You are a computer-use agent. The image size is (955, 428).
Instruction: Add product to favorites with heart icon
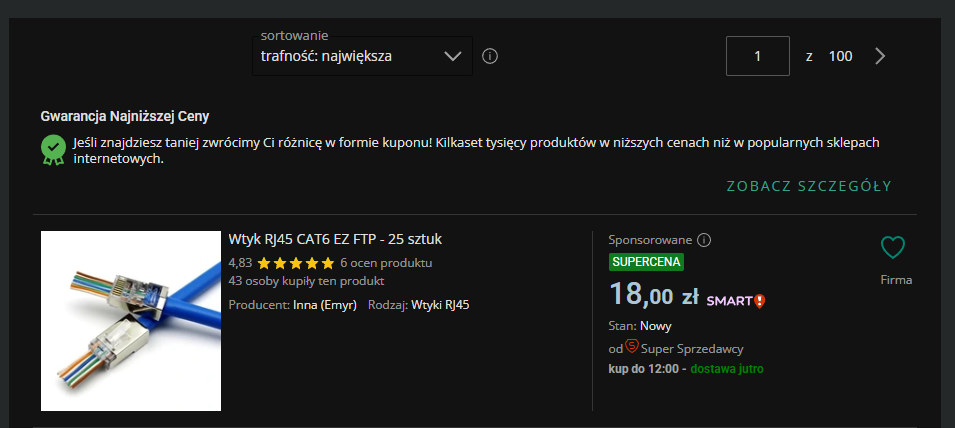(892, 247)
